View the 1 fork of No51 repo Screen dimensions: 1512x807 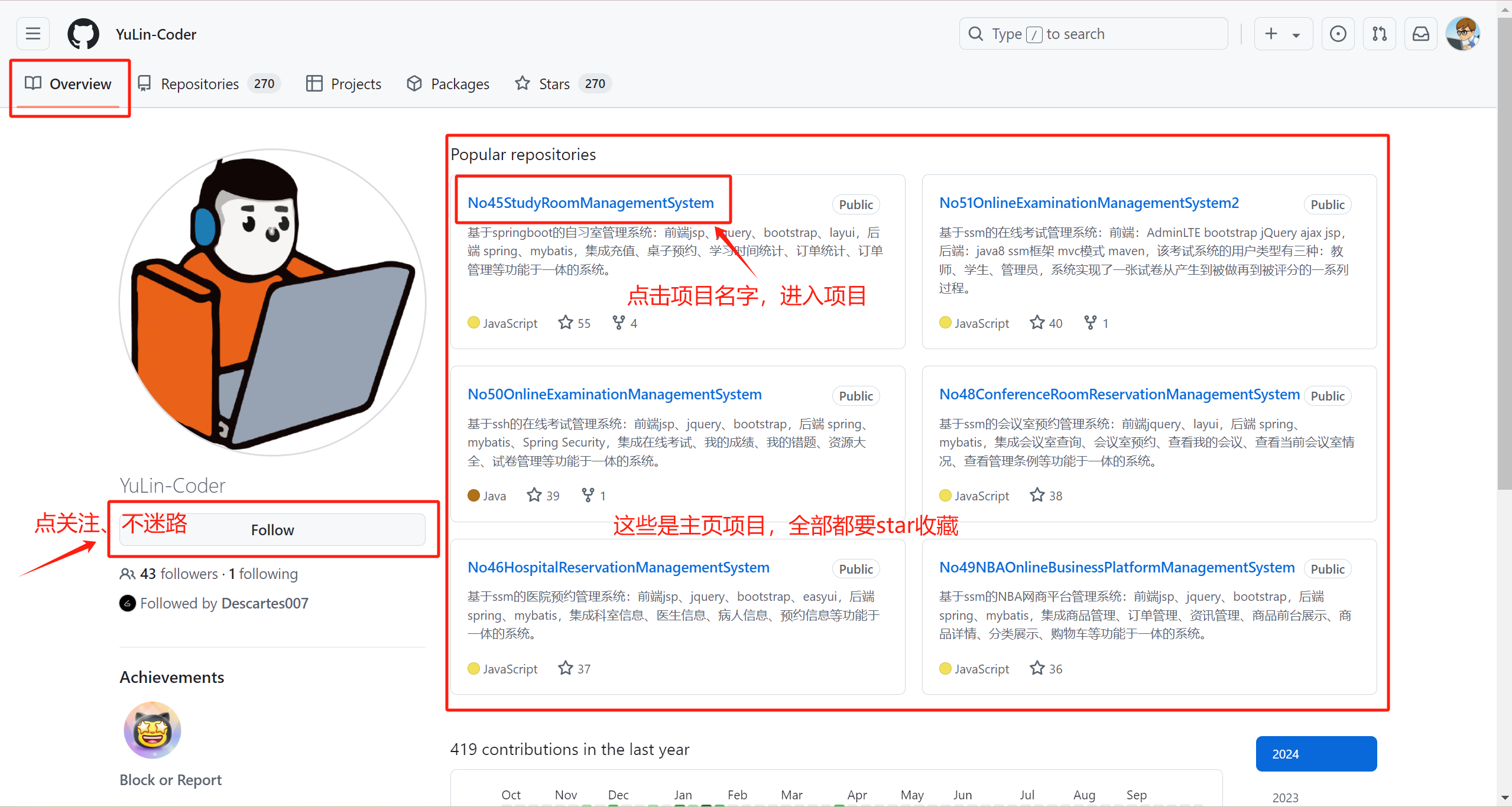[1096, 323]
